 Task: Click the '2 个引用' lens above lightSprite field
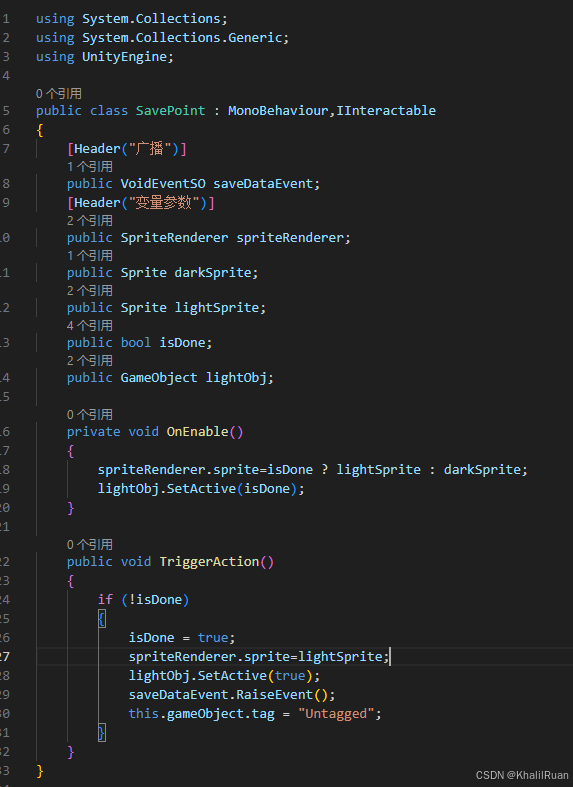[89, 291]
